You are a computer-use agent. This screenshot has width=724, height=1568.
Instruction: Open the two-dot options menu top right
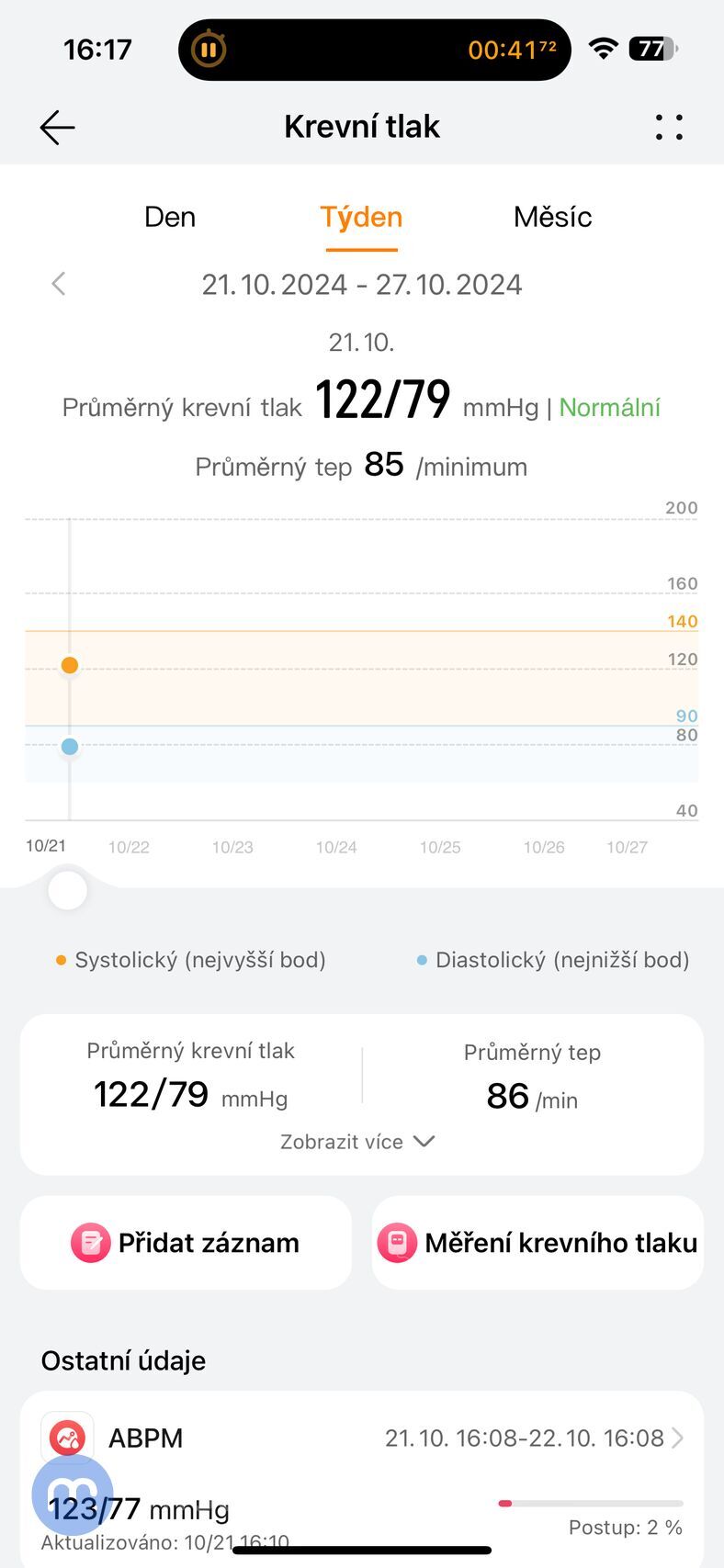pos(669,128)
